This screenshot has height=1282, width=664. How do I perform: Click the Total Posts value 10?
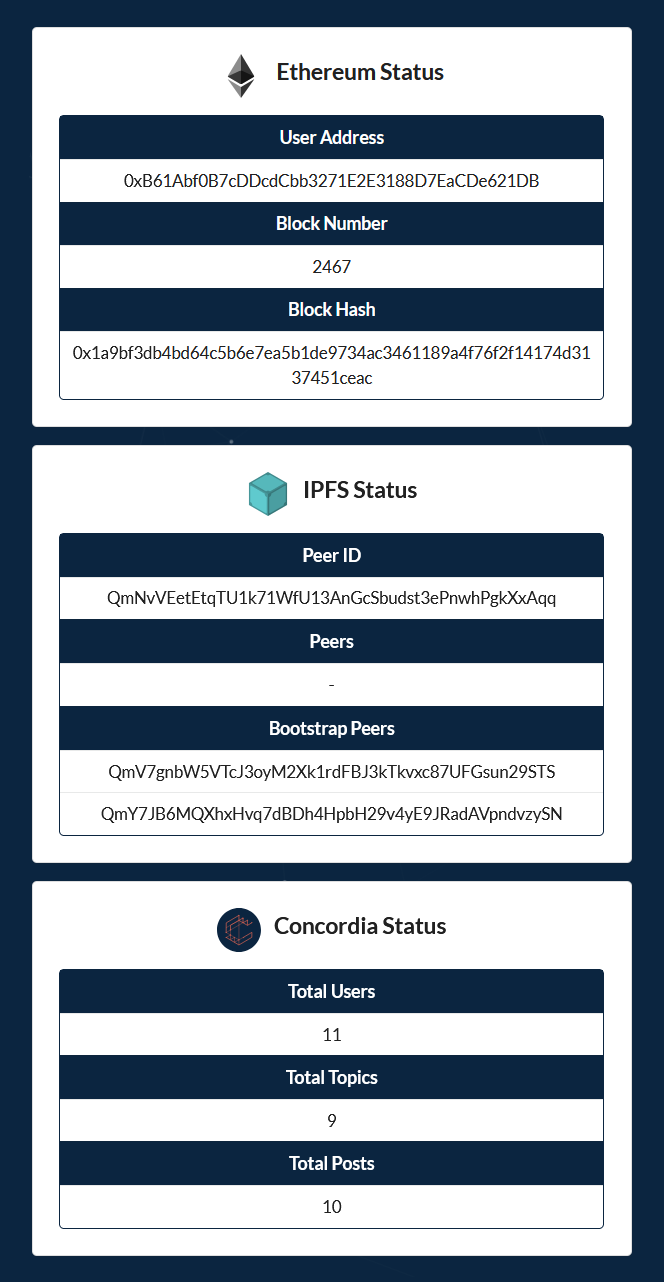click(x=332, y=1207)
